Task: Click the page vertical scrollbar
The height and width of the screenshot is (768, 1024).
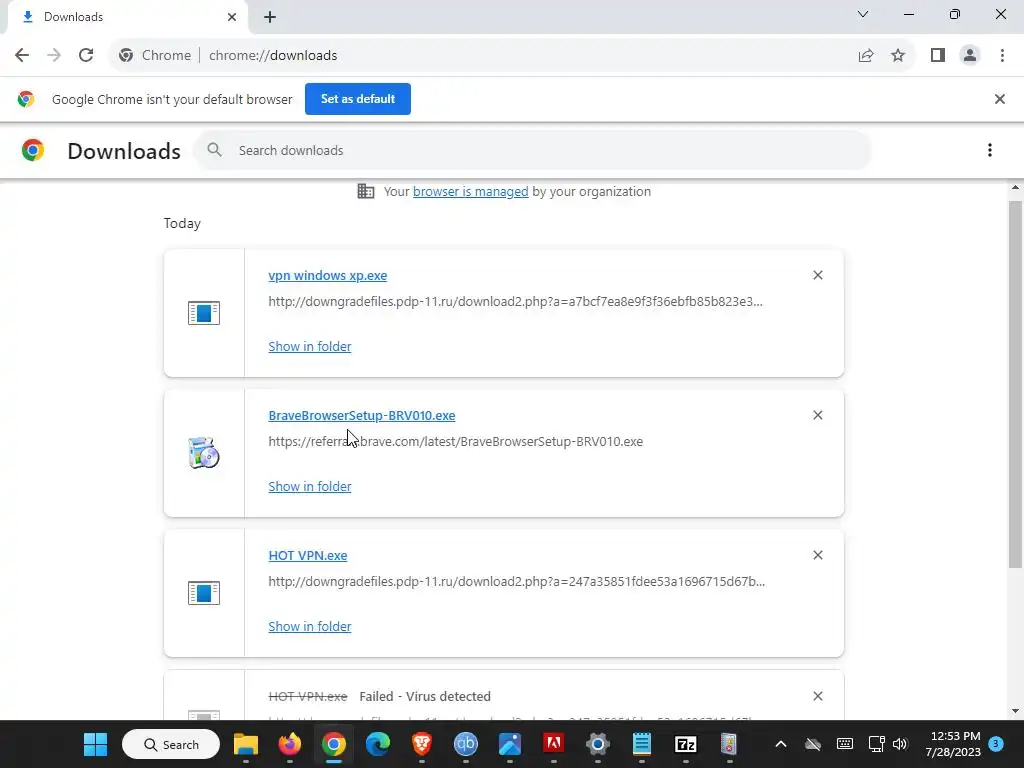Action: coord(1015,384)
